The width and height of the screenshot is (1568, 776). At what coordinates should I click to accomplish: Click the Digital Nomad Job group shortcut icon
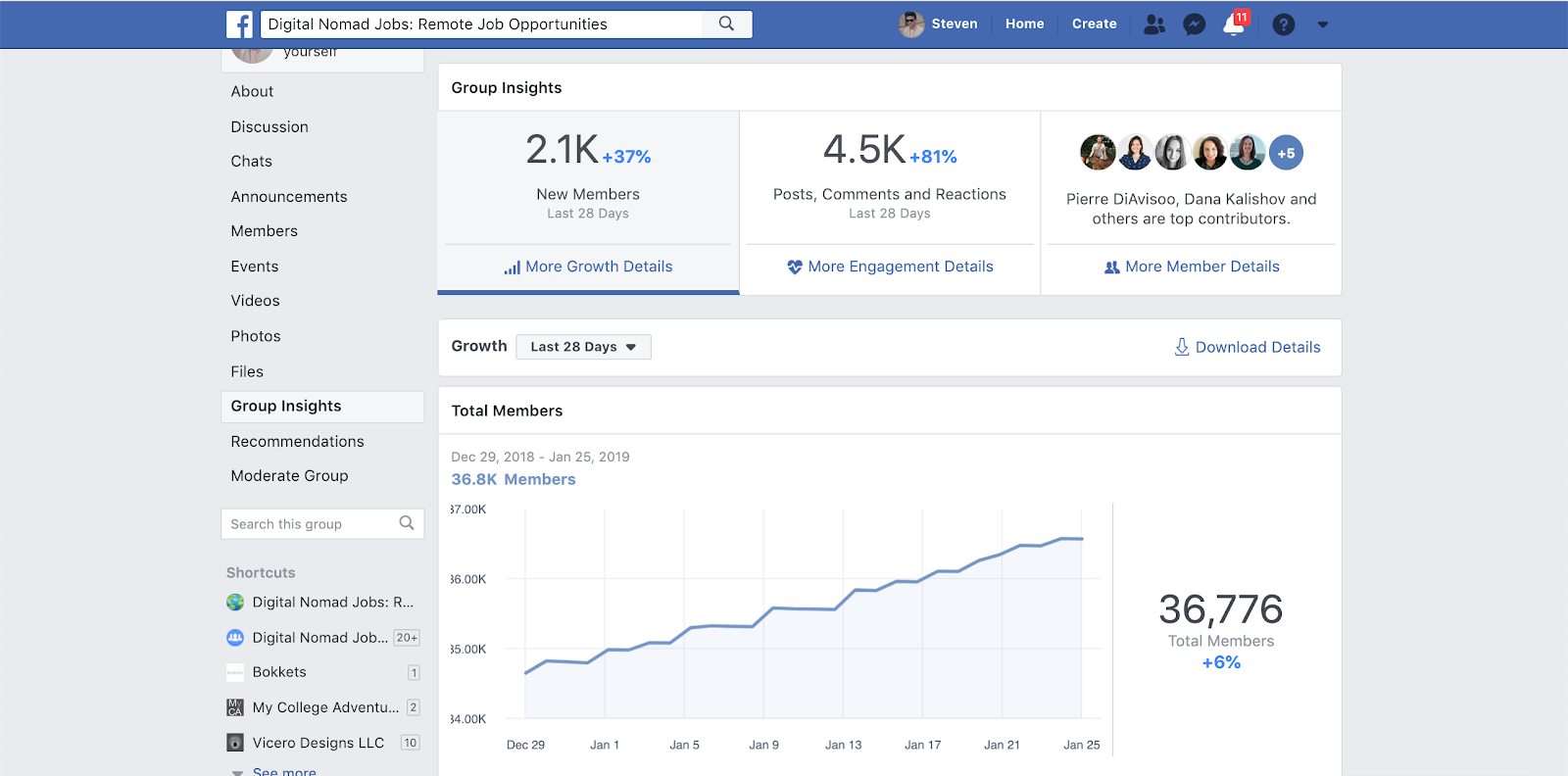tap(235, 638)
